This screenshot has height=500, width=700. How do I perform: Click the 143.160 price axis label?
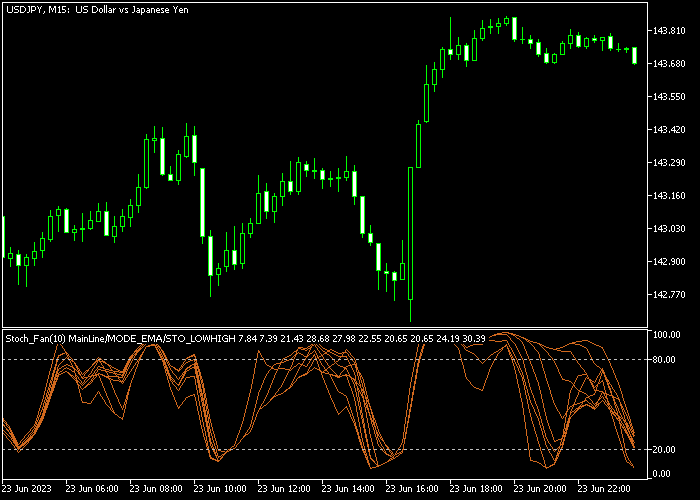click(669, 196)
